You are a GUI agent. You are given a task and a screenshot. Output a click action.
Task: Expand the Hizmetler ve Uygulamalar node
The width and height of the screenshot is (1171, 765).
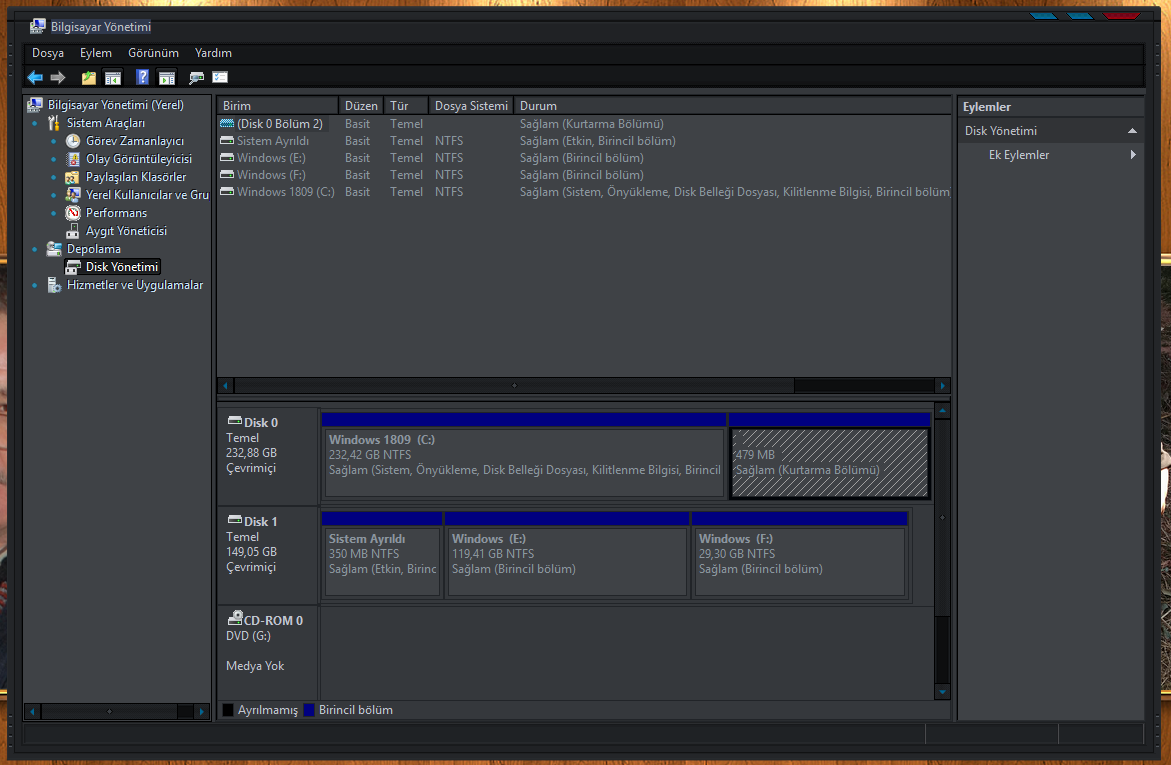pyautogui.click(x=34, y=285)
